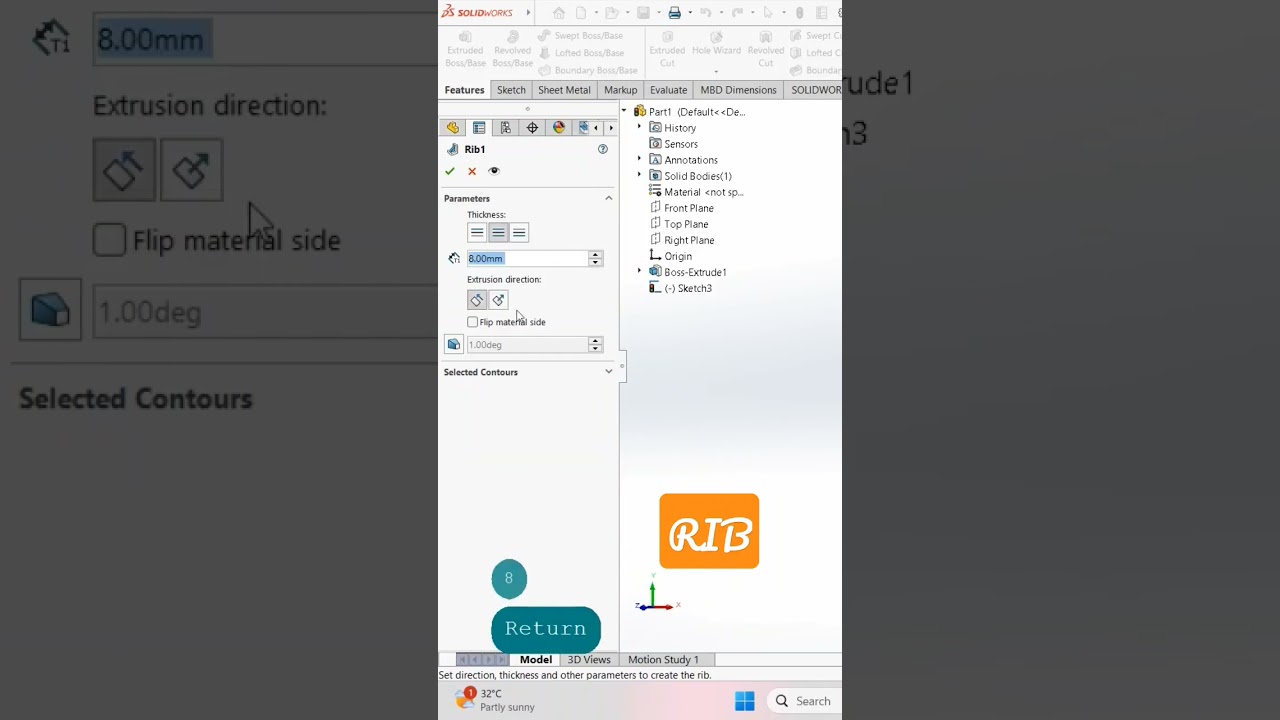Click the Home icon in the top toolbar
Screen dimensions: 1280x720
559,13
